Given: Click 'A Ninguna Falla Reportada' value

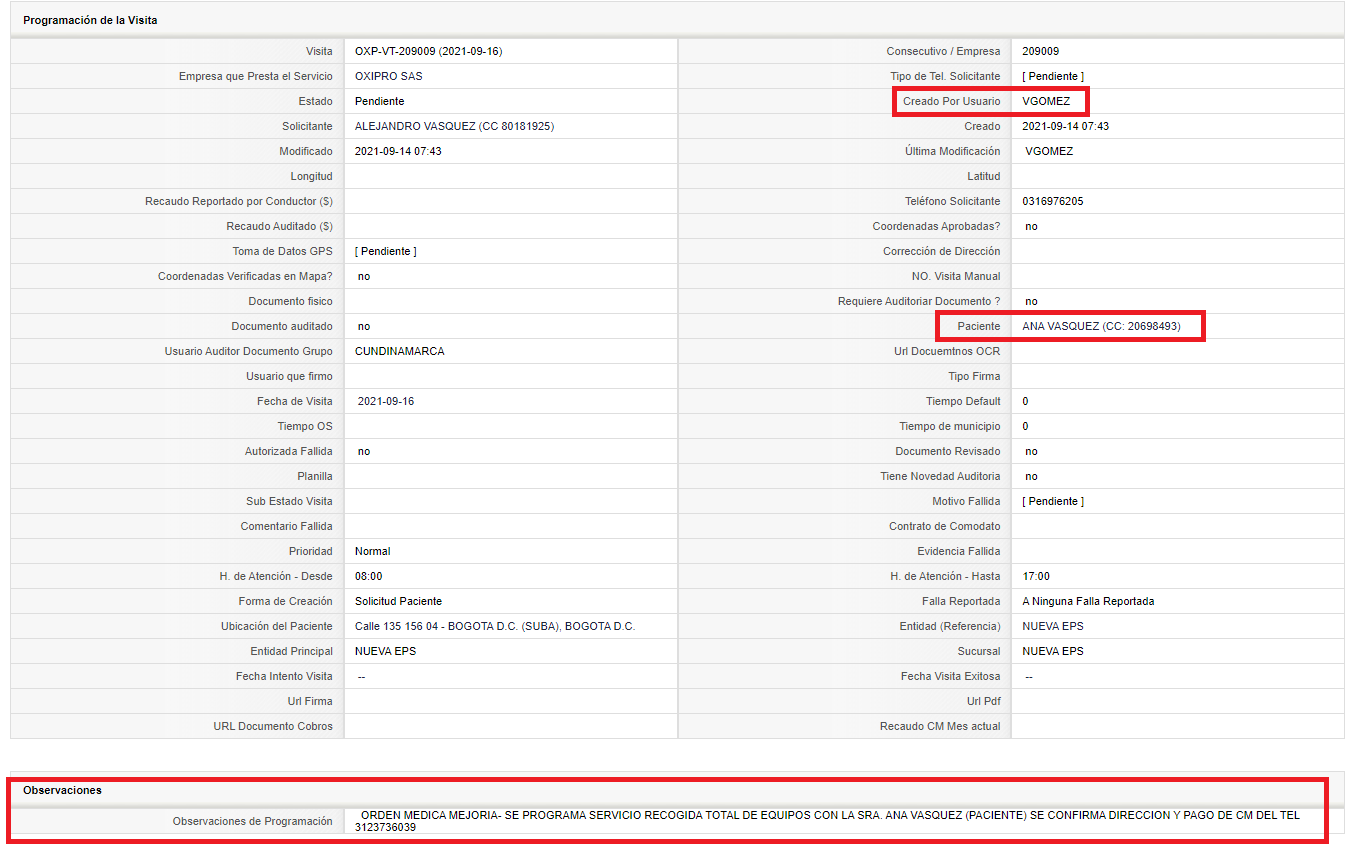Looking at the screenshot, I should [1088, 601].
